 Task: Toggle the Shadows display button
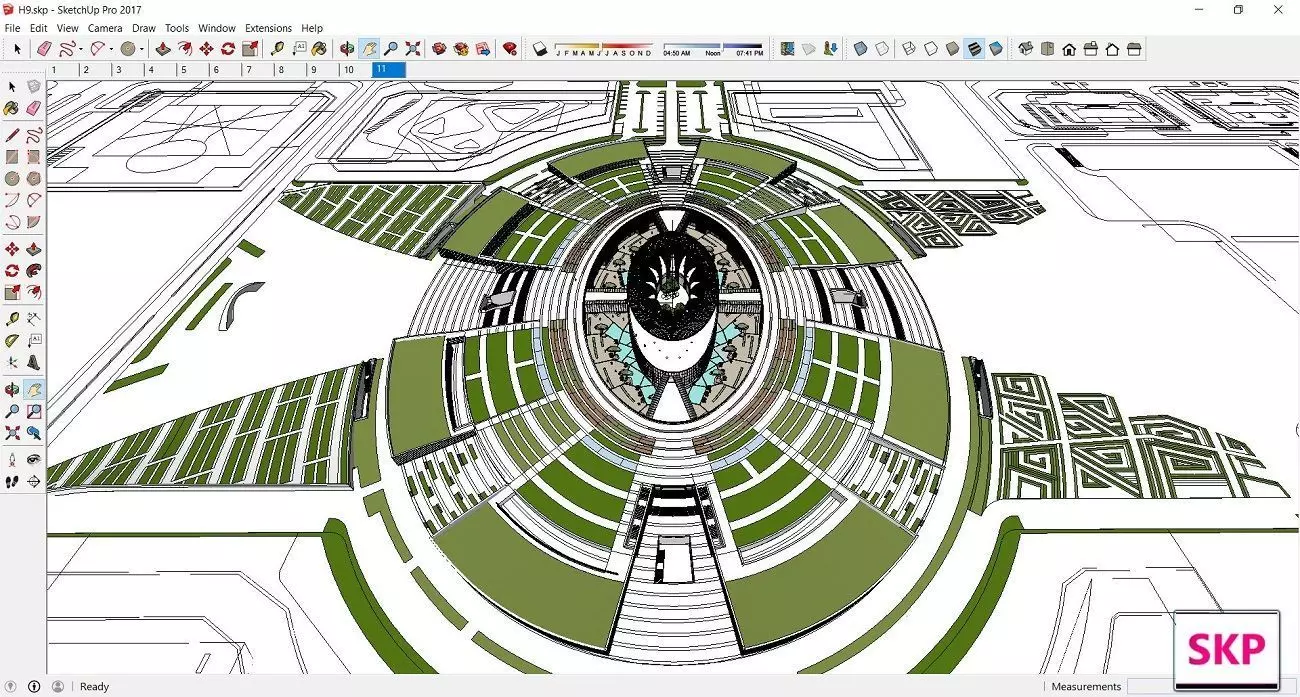tap(540, 48)
